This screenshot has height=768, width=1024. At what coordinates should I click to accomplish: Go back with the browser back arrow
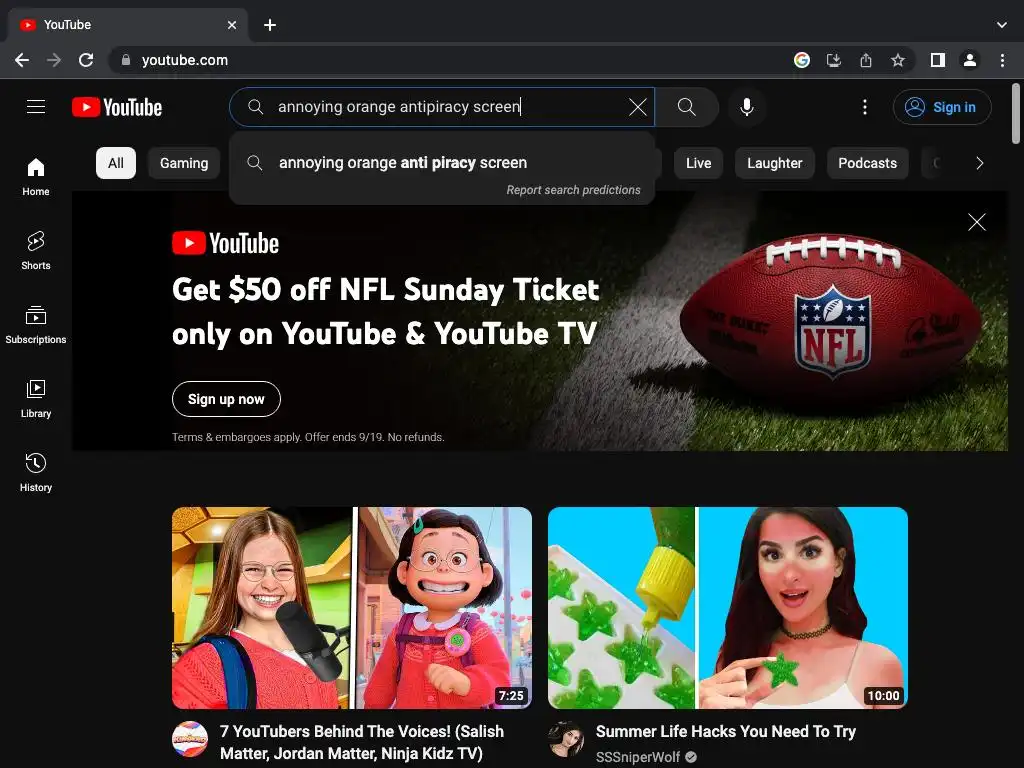(x=22, y=60)
